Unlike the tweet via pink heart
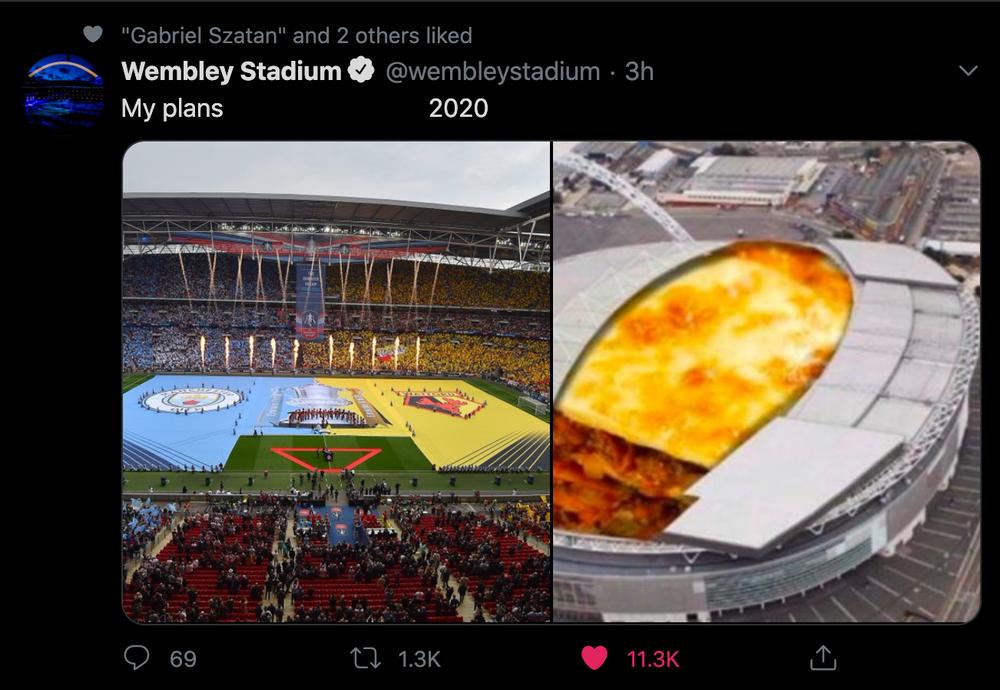 [594, 658]
